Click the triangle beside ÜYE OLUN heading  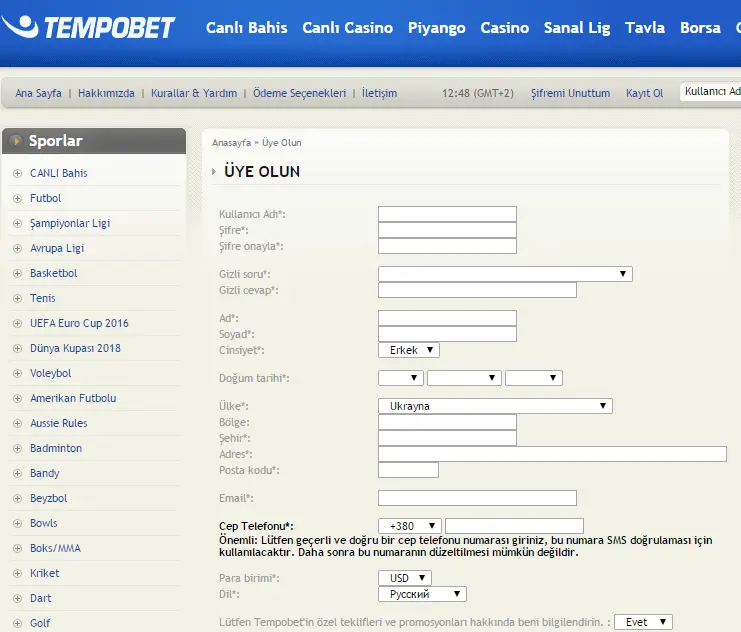click(x=214, y=172)
